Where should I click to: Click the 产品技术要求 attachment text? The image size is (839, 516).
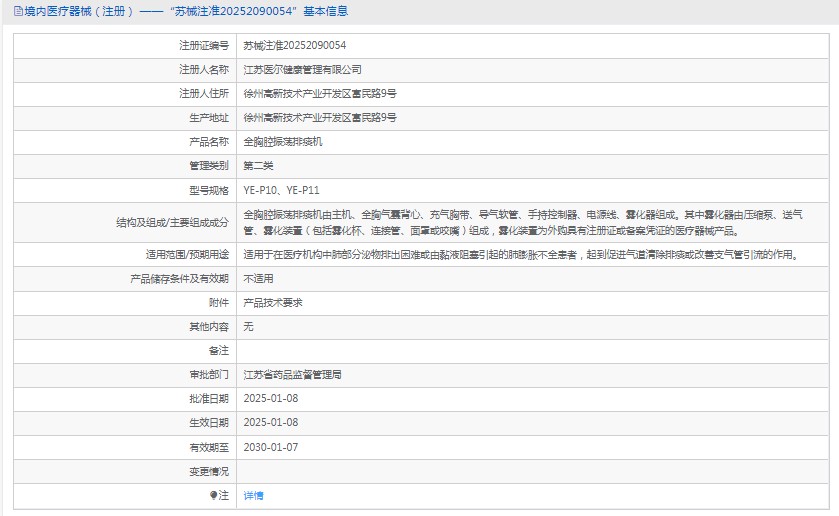pyautogui.click(x=273, y=303)
